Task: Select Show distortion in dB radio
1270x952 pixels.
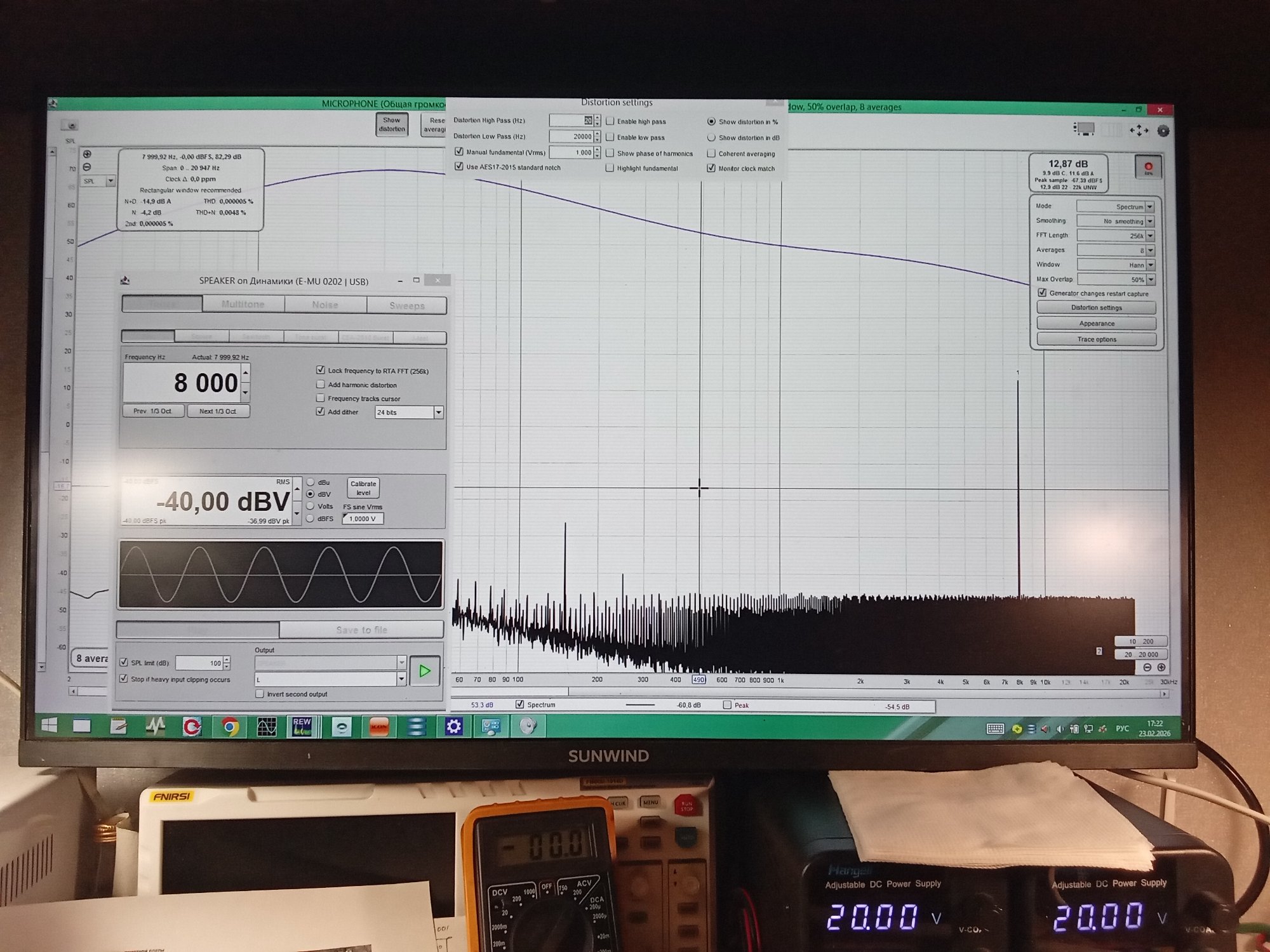Action: tap(711, 138)
